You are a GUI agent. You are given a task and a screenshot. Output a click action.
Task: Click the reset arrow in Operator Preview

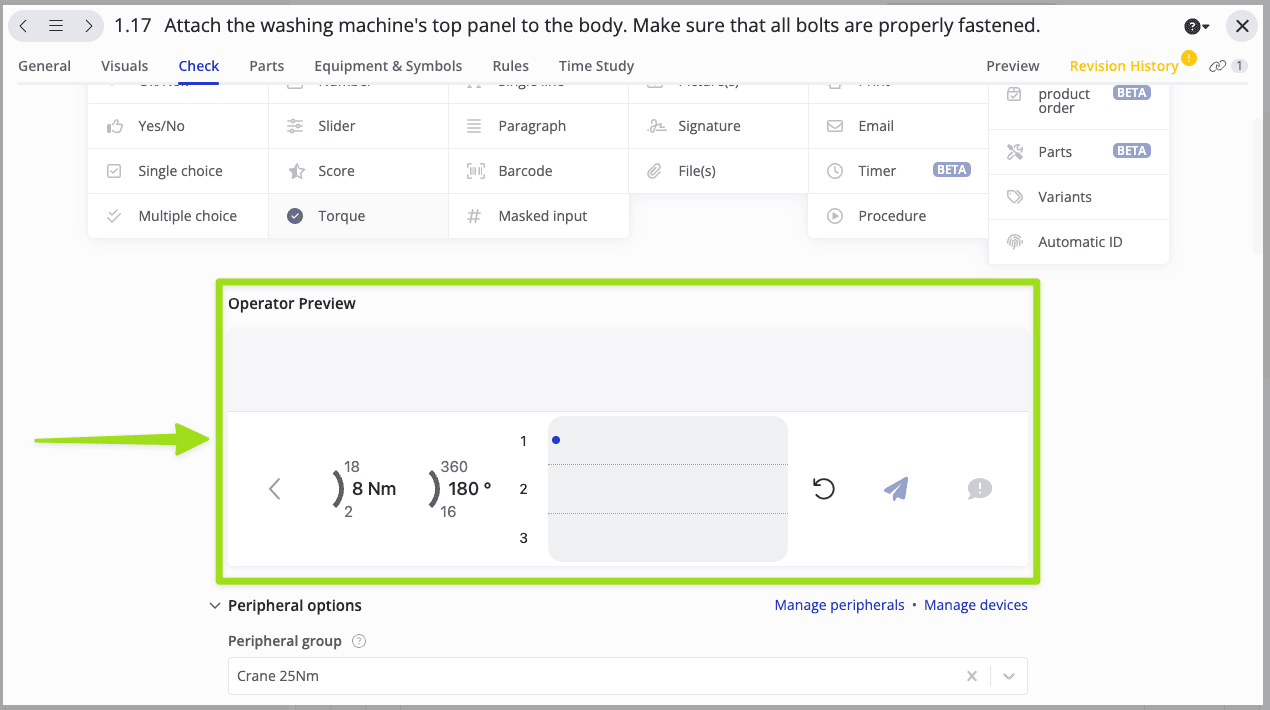click(x=823, y=489)
